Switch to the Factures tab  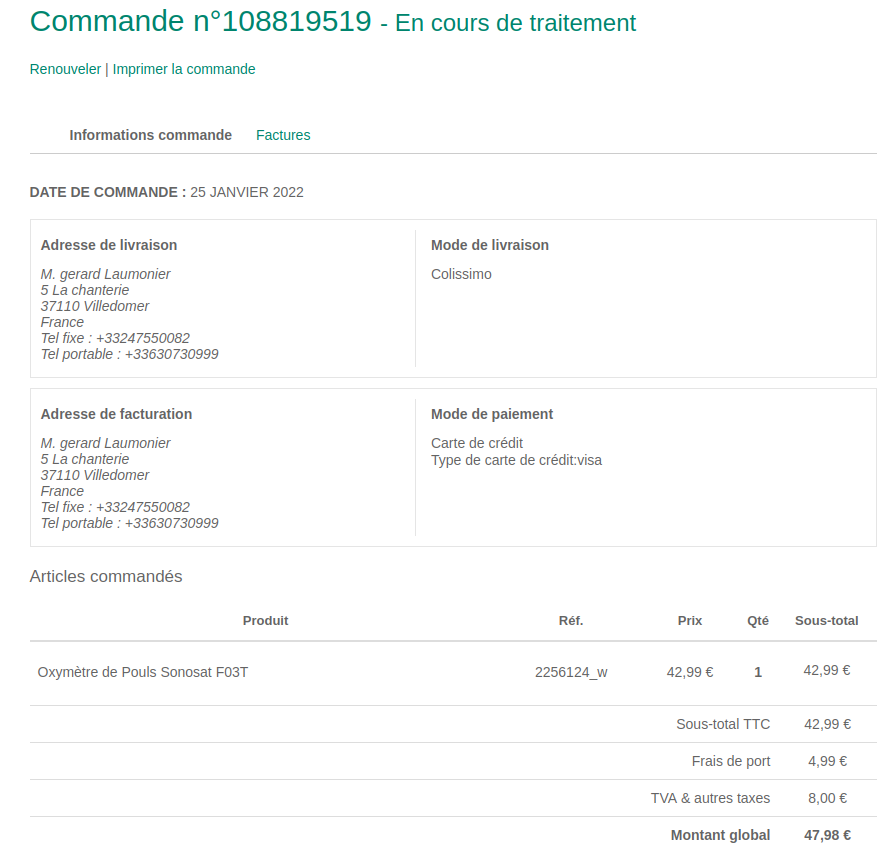(283, 135)
